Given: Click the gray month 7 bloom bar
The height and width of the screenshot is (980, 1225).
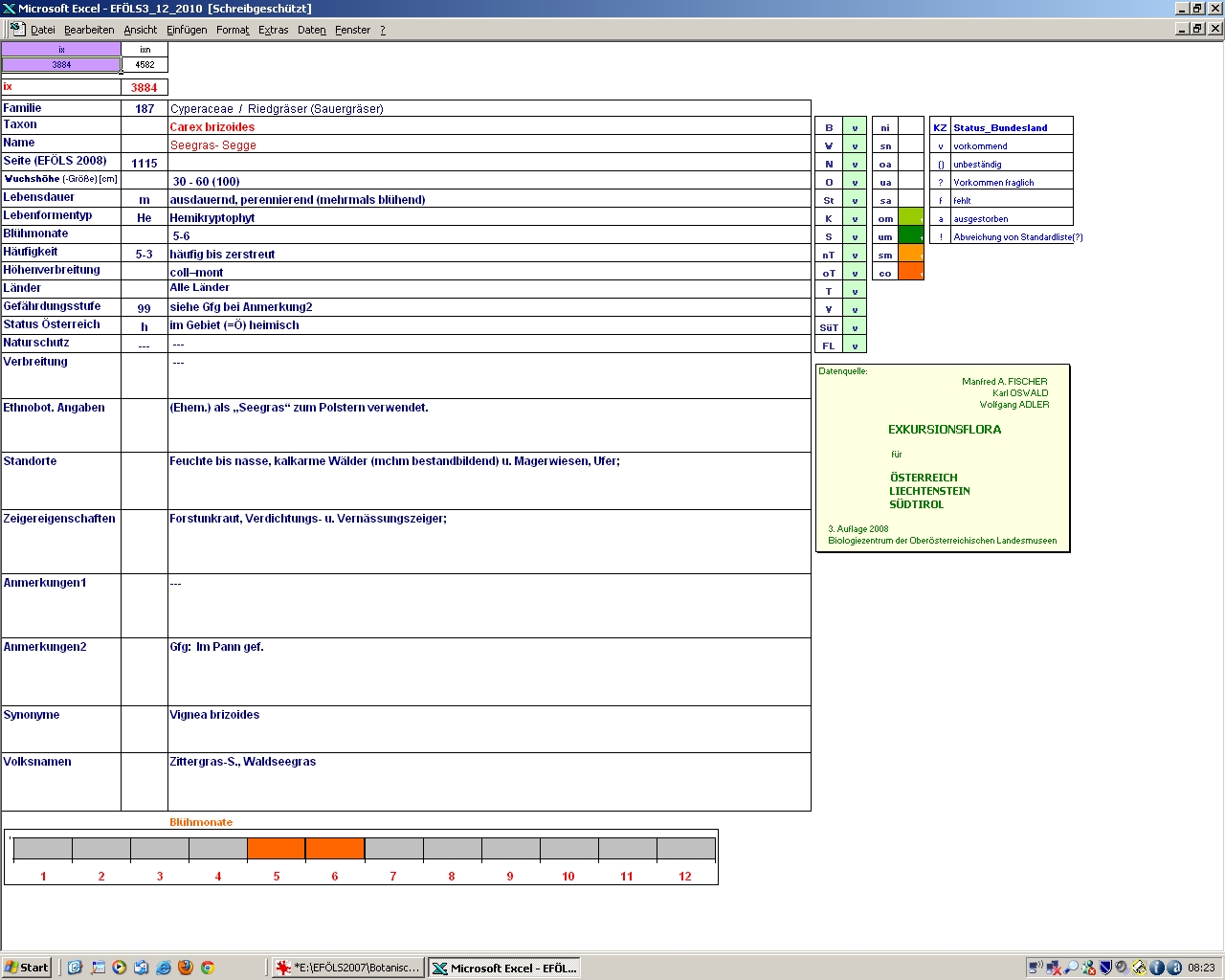Looking at the screenshot, I should 393,848.
